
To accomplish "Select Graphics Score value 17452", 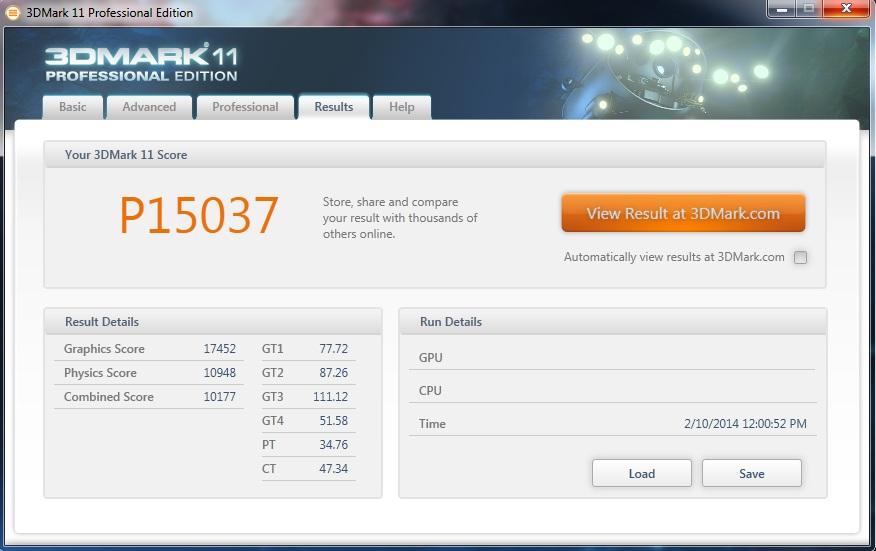I will tap(220, 349).
